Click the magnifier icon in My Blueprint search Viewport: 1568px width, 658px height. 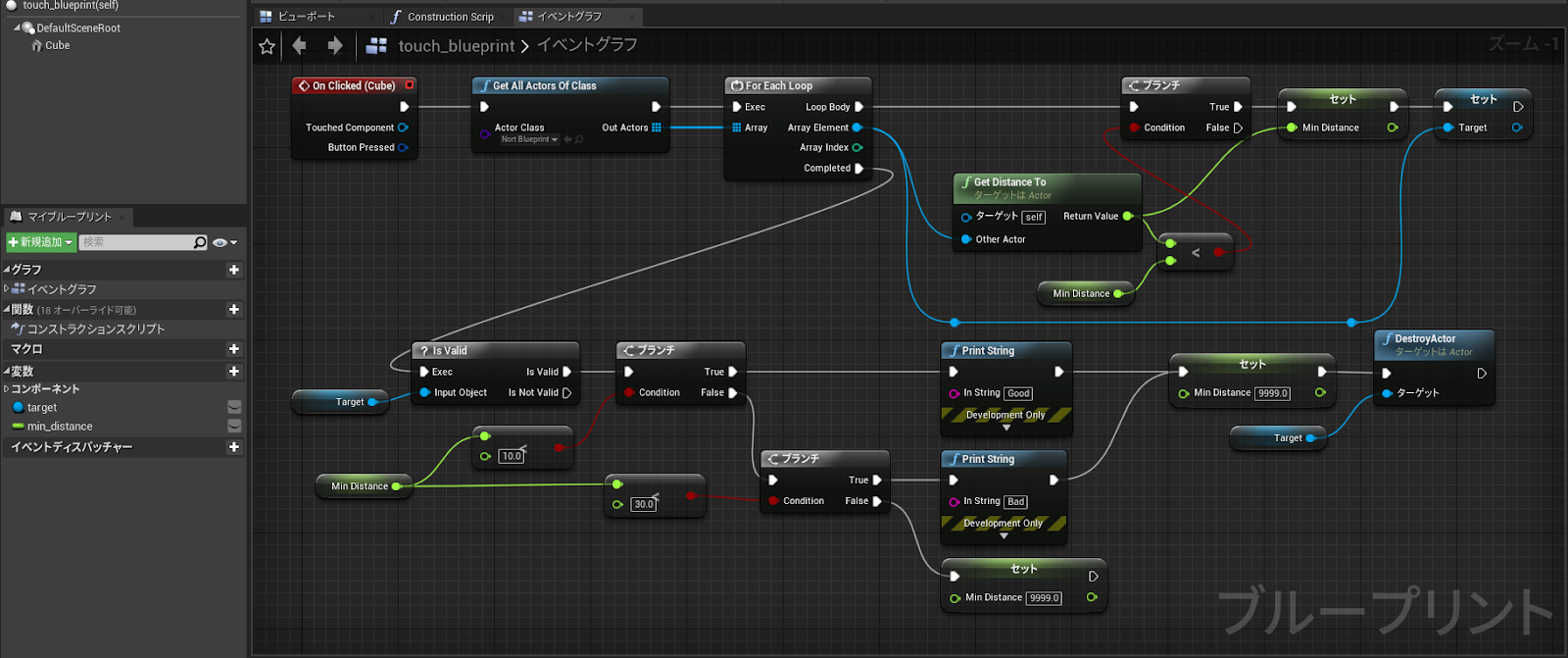click(200, 242)
